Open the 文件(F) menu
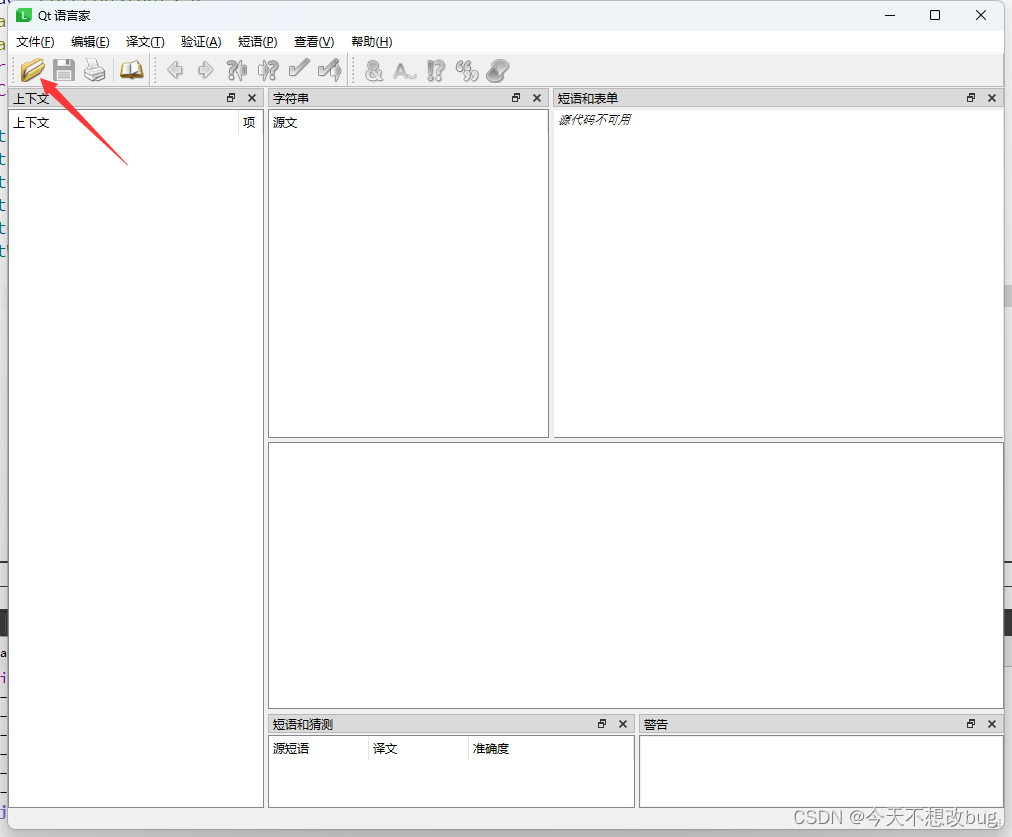This screenshot has width=1012, height=837. pos(35,42)
